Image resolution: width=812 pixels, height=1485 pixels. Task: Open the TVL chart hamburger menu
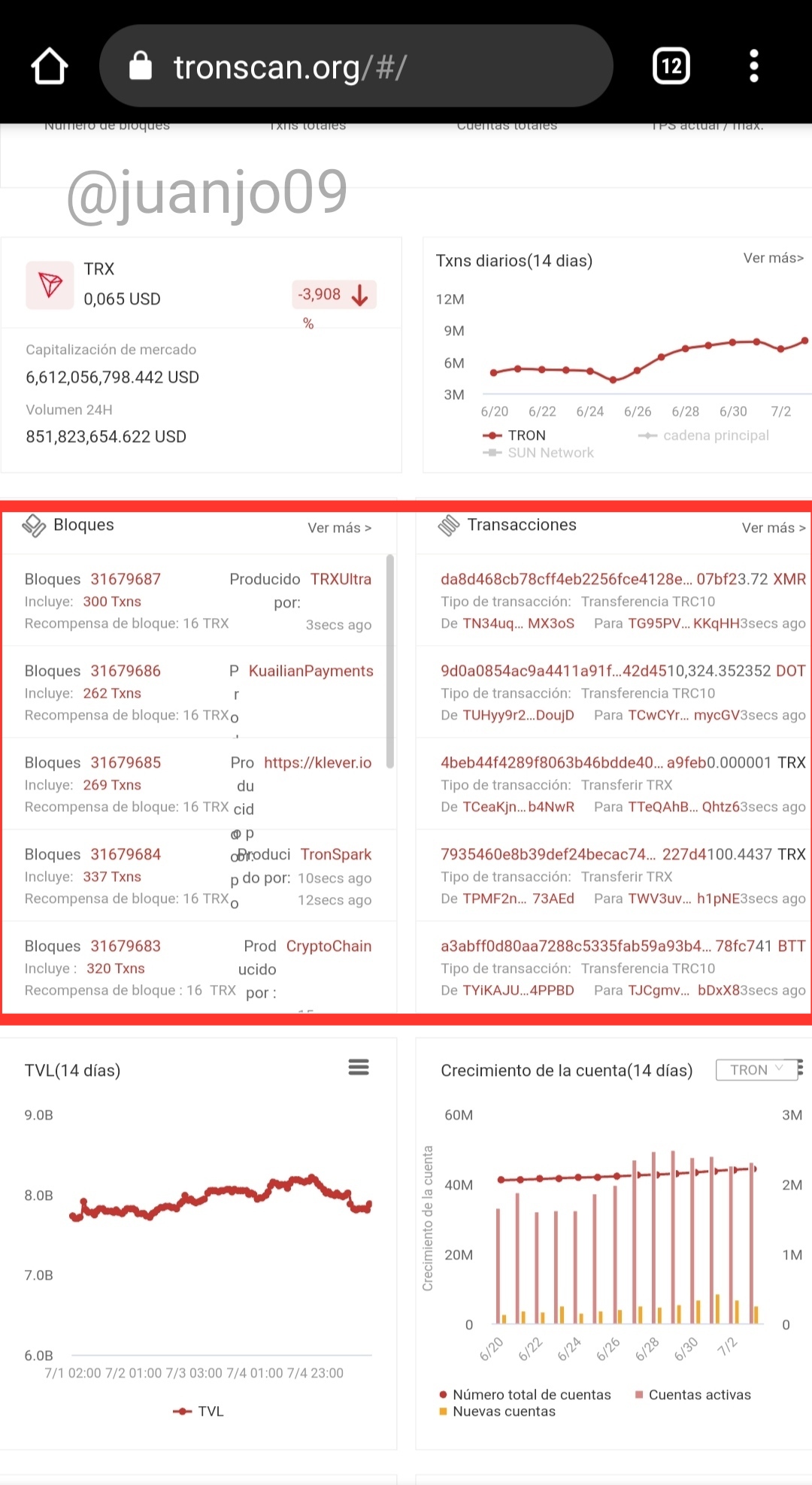[x=359, y=1067]
